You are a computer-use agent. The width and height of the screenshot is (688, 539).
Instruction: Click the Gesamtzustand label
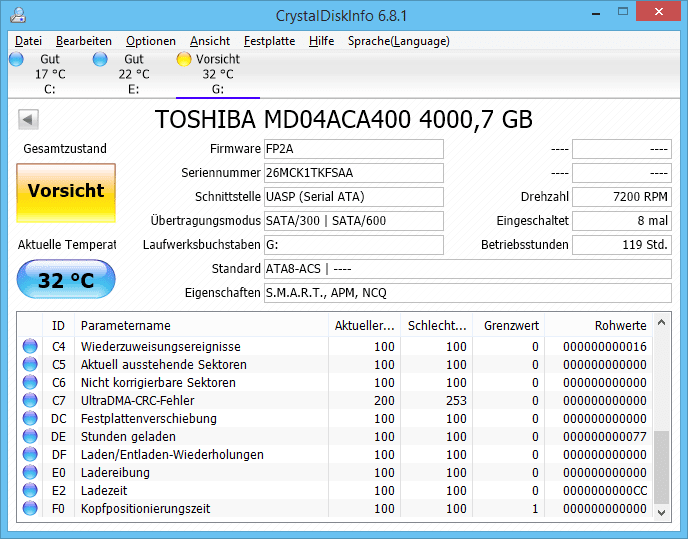coord(65,149)
